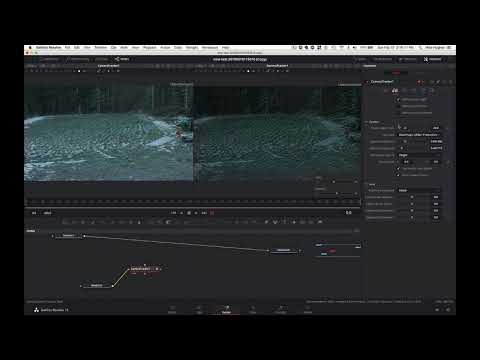Image resolution: width=480 pixels, height=360 pixels.
Task: Open the Help menu
Action: coord(226,48)
